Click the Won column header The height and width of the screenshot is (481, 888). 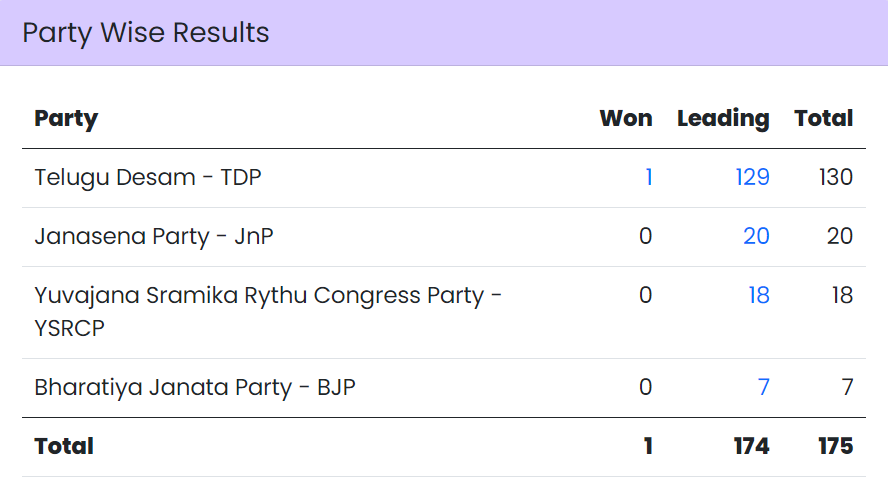point(625,119)
